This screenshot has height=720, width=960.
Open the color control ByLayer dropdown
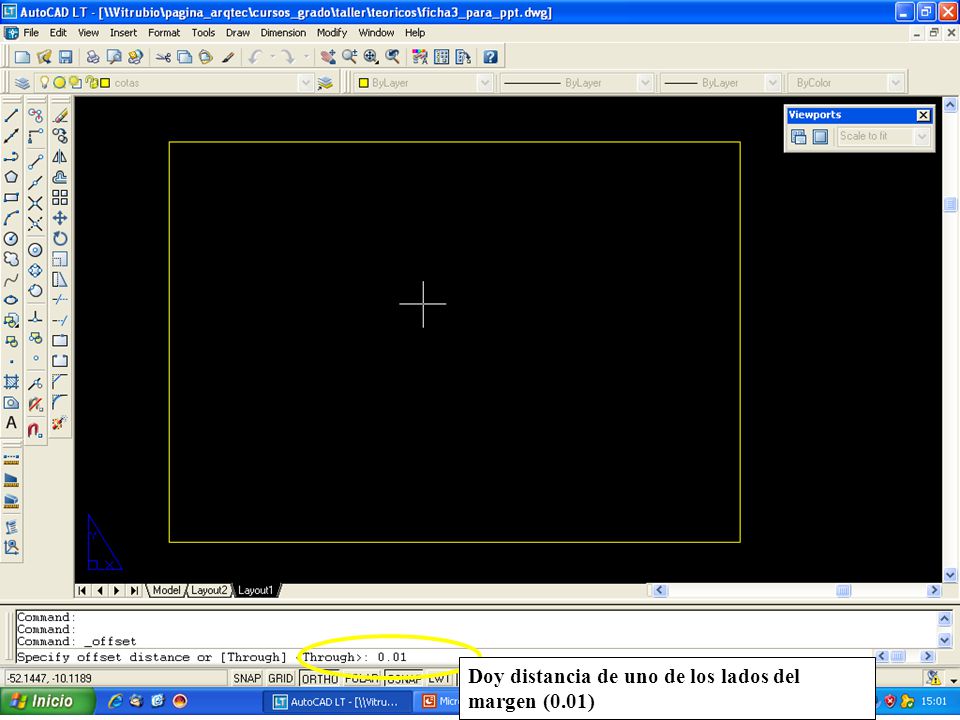click(x=484, y=83)
